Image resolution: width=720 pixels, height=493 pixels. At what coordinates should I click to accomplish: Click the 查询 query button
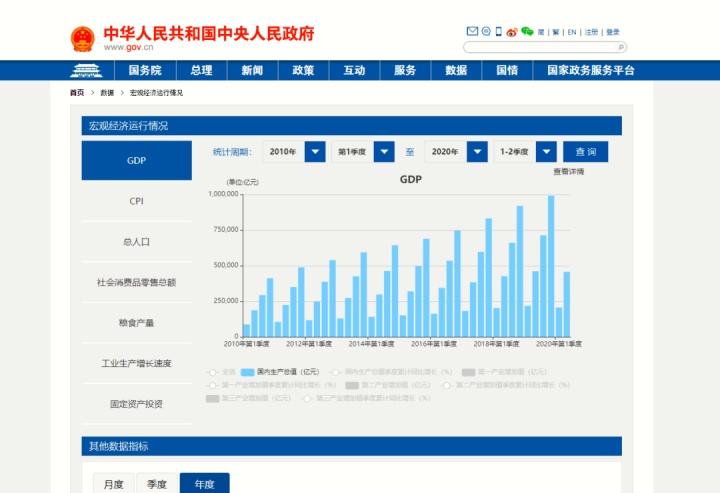[x=585, y=152]
